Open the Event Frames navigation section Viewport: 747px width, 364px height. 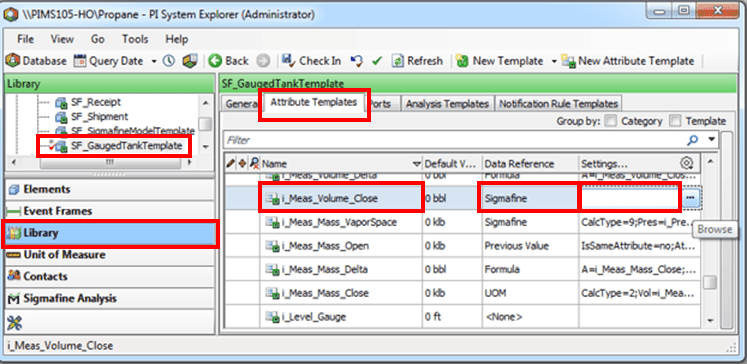(x=110, y=211)
